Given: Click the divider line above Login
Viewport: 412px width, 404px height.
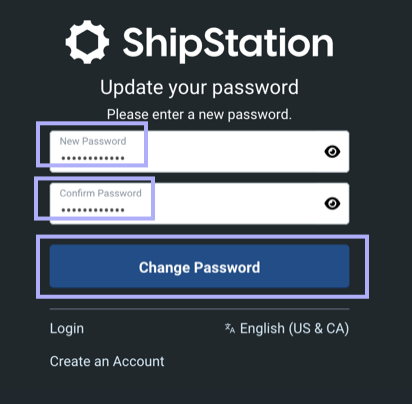Looking at the screenshot, I should [199, 309].
